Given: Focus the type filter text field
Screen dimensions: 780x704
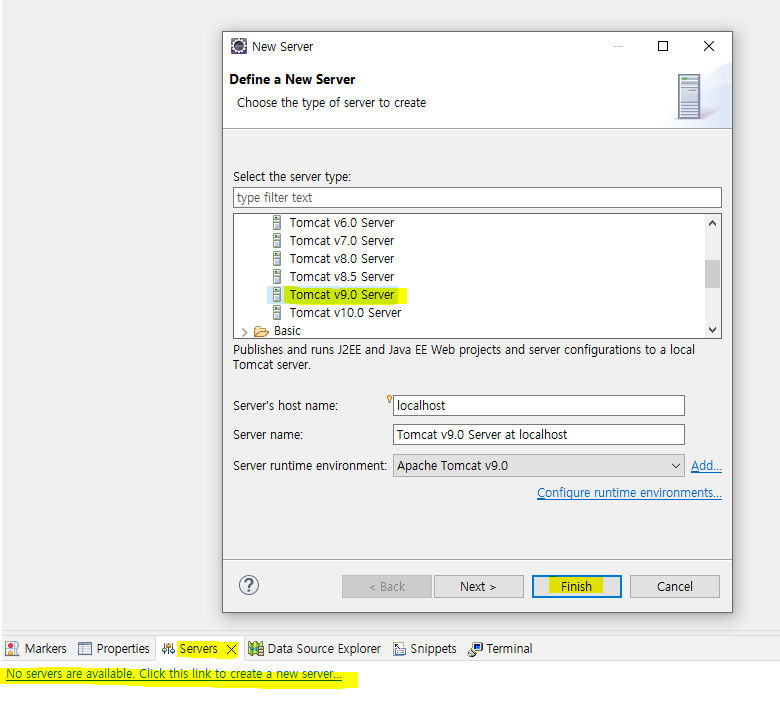Looking at the screenshot, I should [477, 198].
